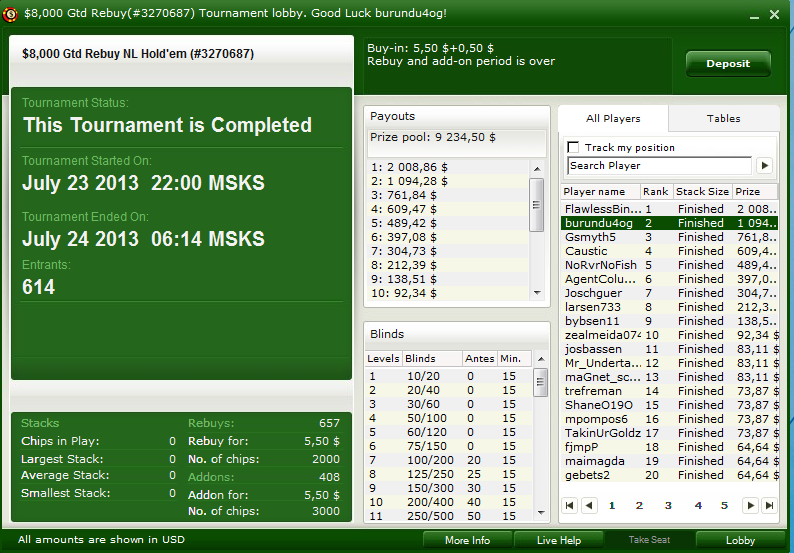Click the Search Player input field
Image resolution: width=794 pixels, height=553 pixels.
pyautogui.click(x=660, y=166)
